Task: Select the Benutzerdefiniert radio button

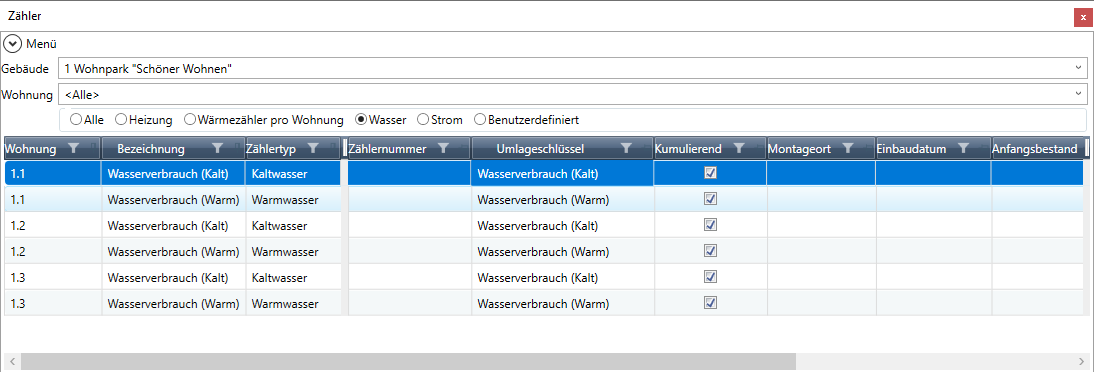Action: [x=480, y=120]
